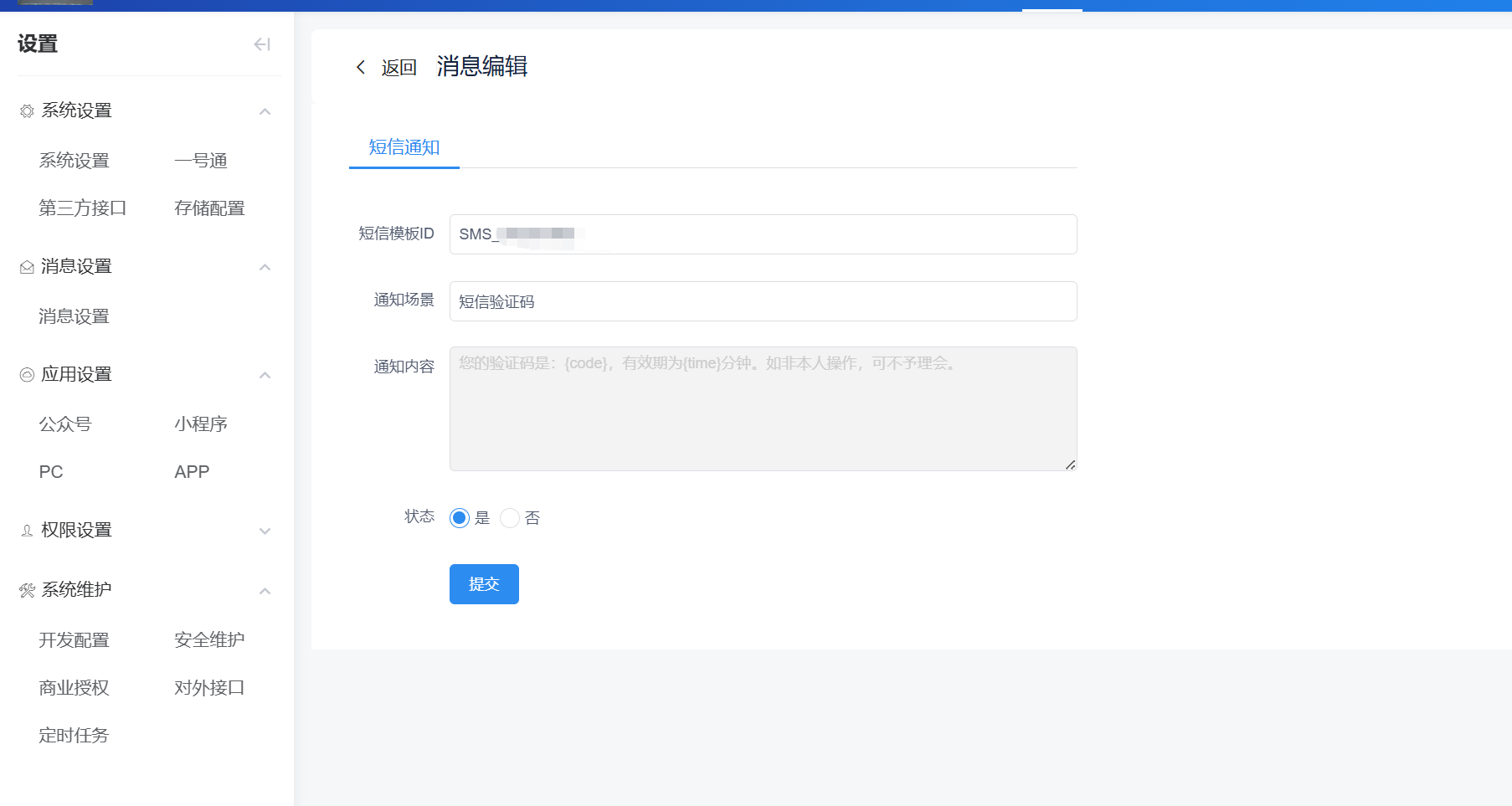
Task: Open 消息设置 from the sidebar menu
Action: click(x=74, y=316)
